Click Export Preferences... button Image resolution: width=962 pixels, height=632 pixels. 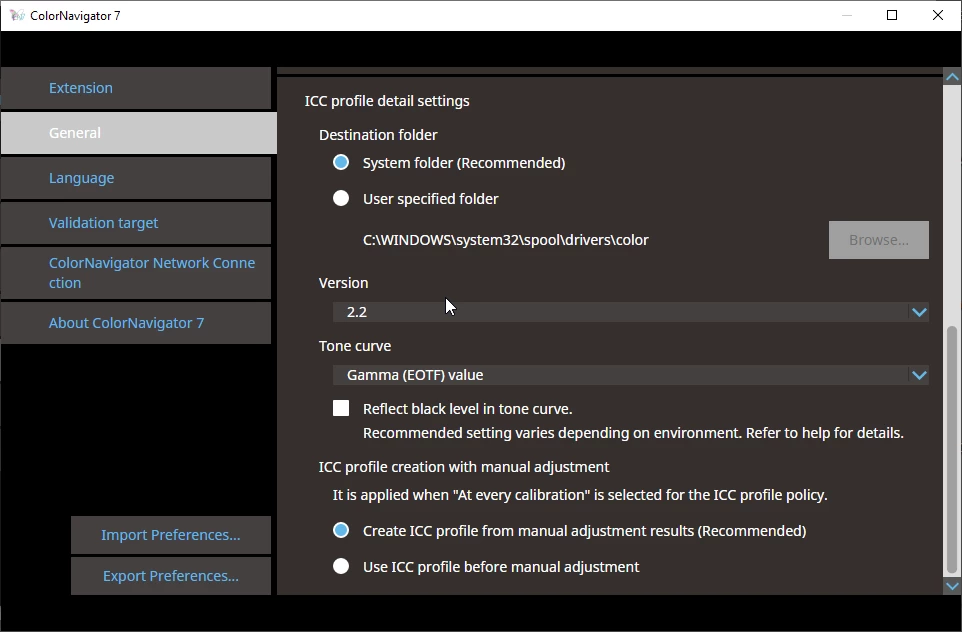pyautogui.click(x=171, y=576)
